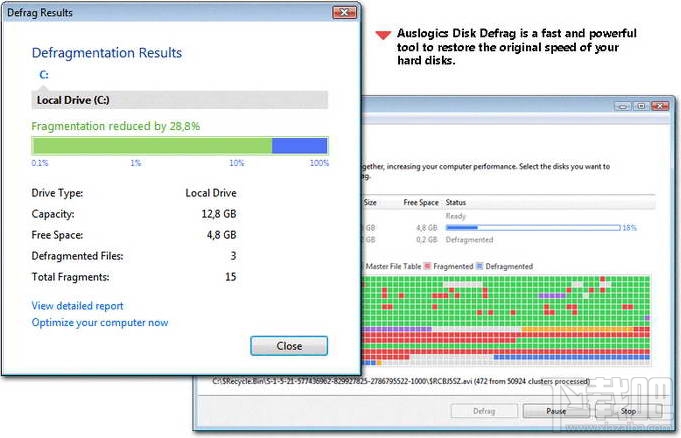Maximize the main Disk Defrag window
Image resolution: width=681 pixels, height=438 pixels.
pyautogui.click(x=641, y=106)
